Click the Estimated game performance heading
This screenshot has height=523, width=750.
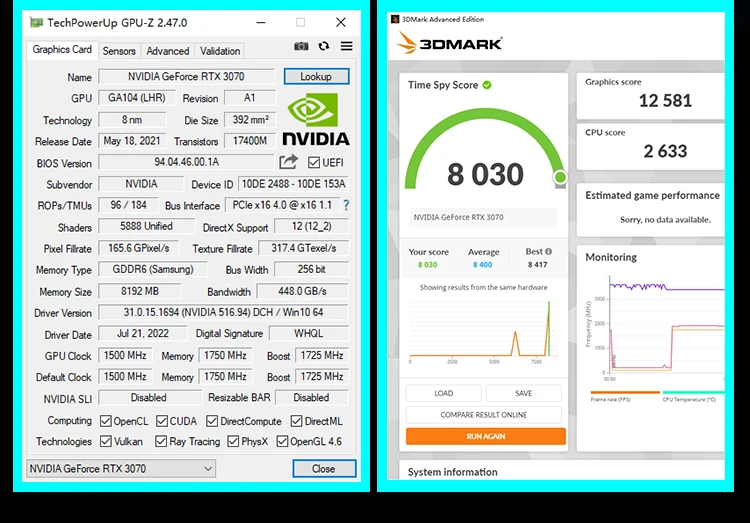click(x=652, y=195)
